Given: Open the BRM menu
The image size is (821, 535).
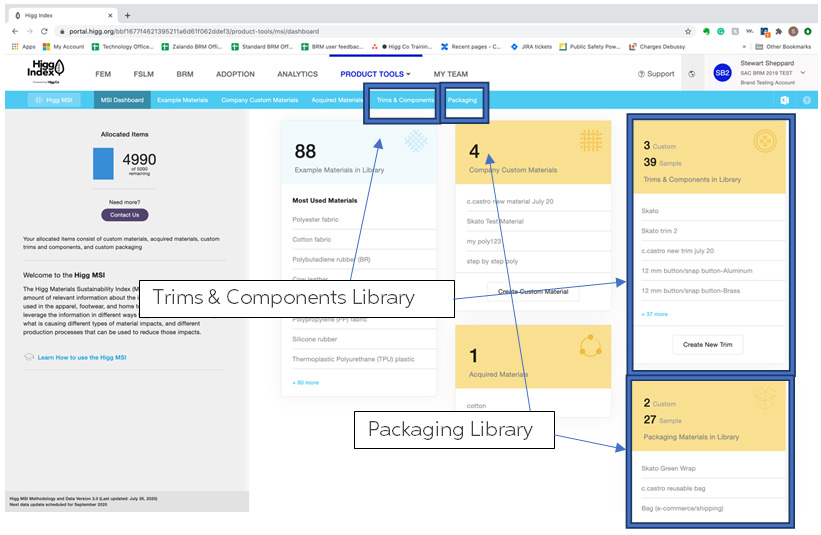Looking at the screenshot, I should (x=185, y=74).
